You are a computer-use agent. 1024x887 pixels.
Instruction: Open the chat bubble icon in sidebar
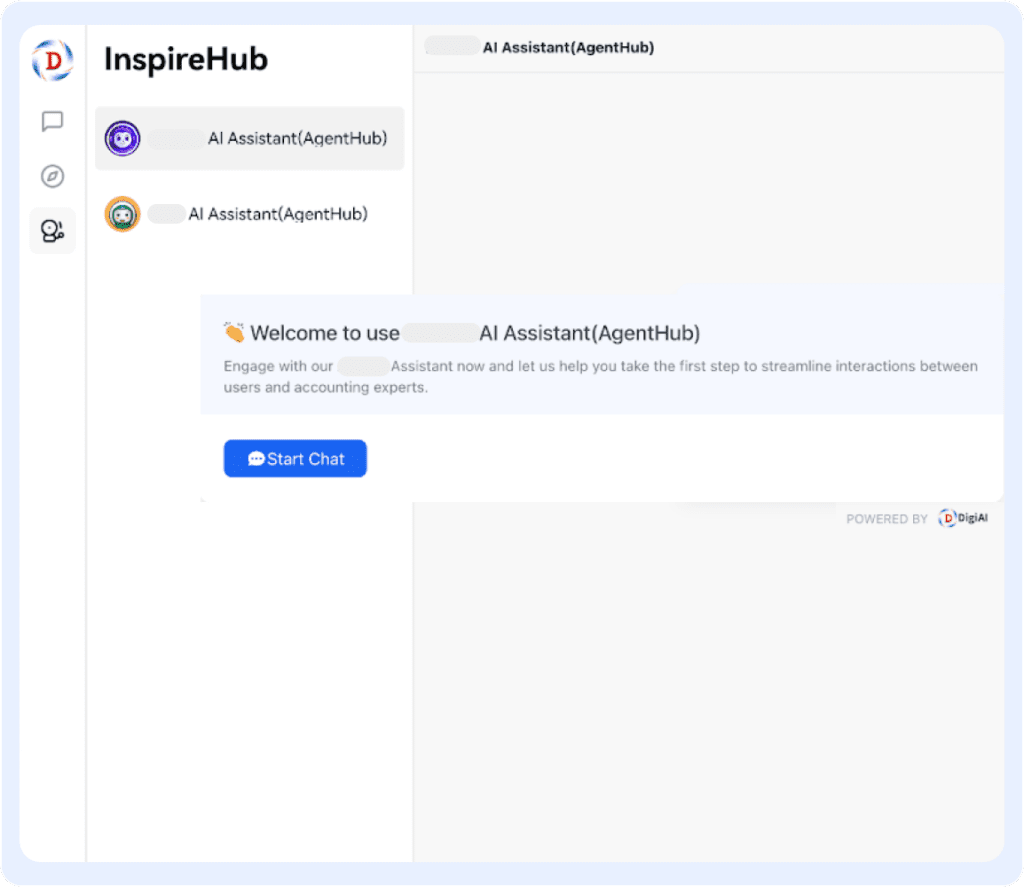pos(52,121)
